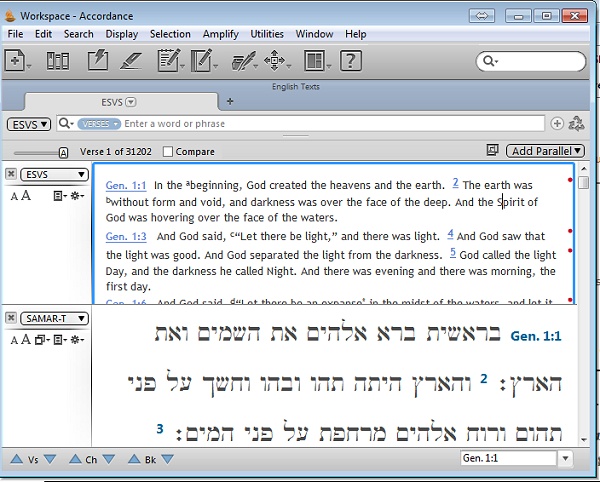
Task: Open the Utilities menu
Action: coord(267,34)
